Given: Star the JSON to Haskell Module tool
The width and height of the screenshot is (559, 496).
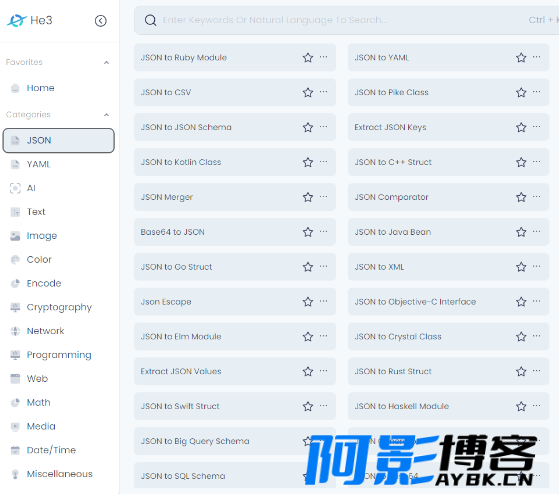Looking at the screenshot, I should (x=521, y=406).
